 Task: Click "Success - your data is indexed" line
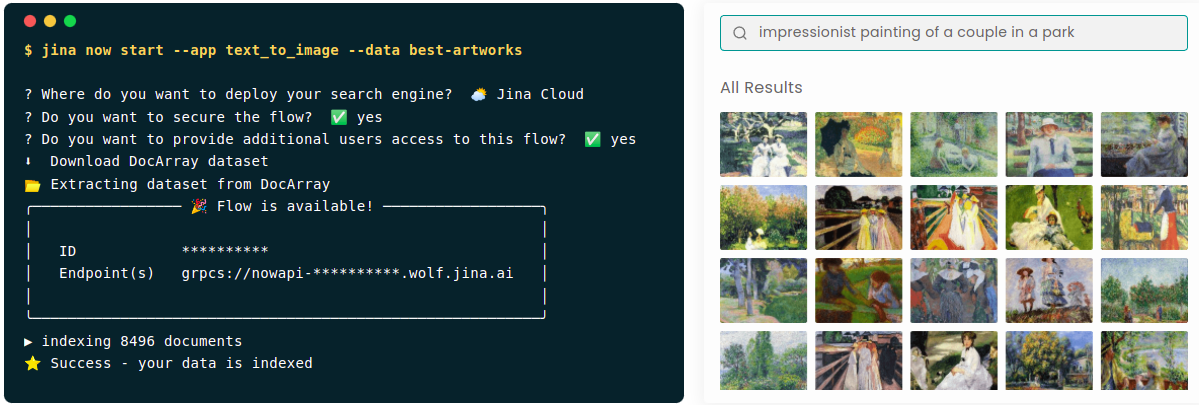(168, 363)
